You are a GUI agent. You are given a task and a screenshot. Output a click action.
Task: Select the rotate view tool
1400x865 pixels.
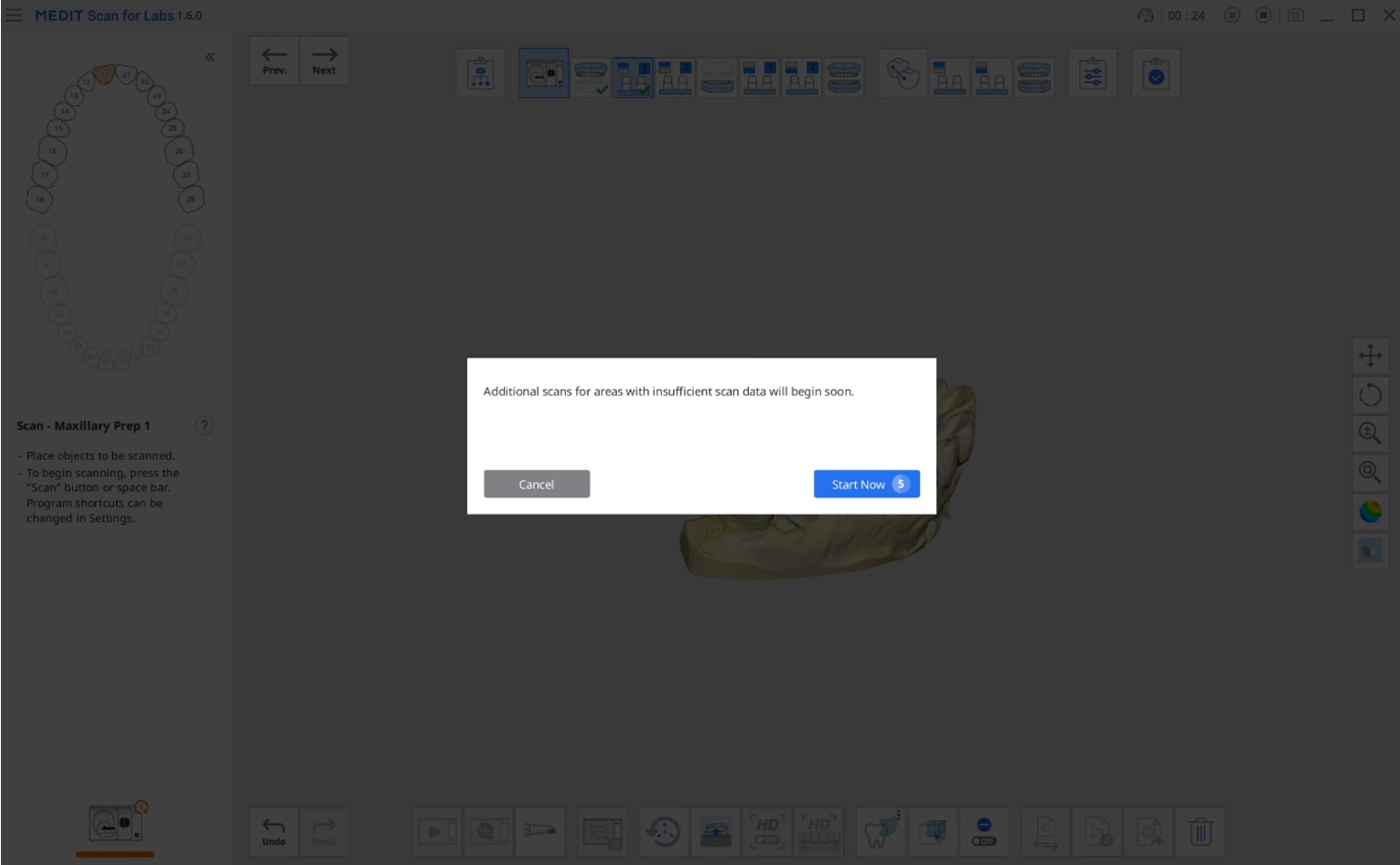[1370, 395]
